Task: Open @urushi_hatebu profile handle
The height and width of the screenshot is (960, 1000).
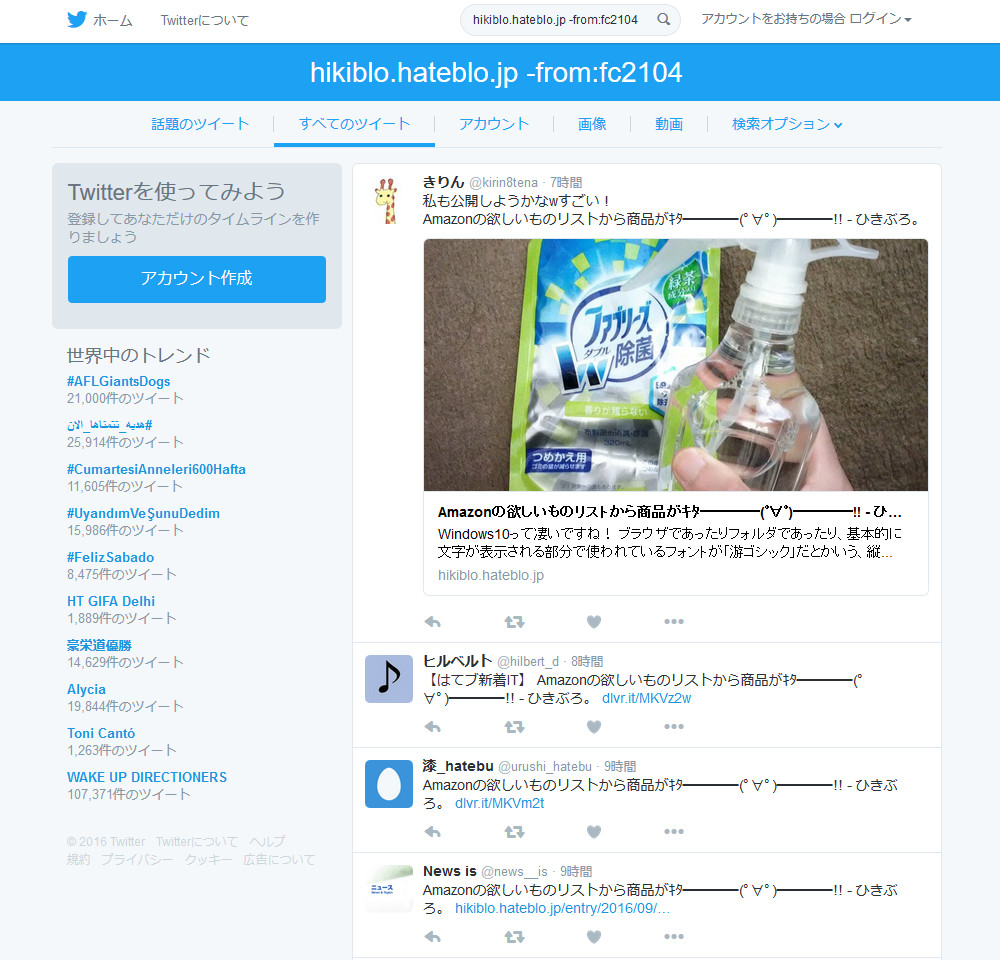Action: coord(545,767)
